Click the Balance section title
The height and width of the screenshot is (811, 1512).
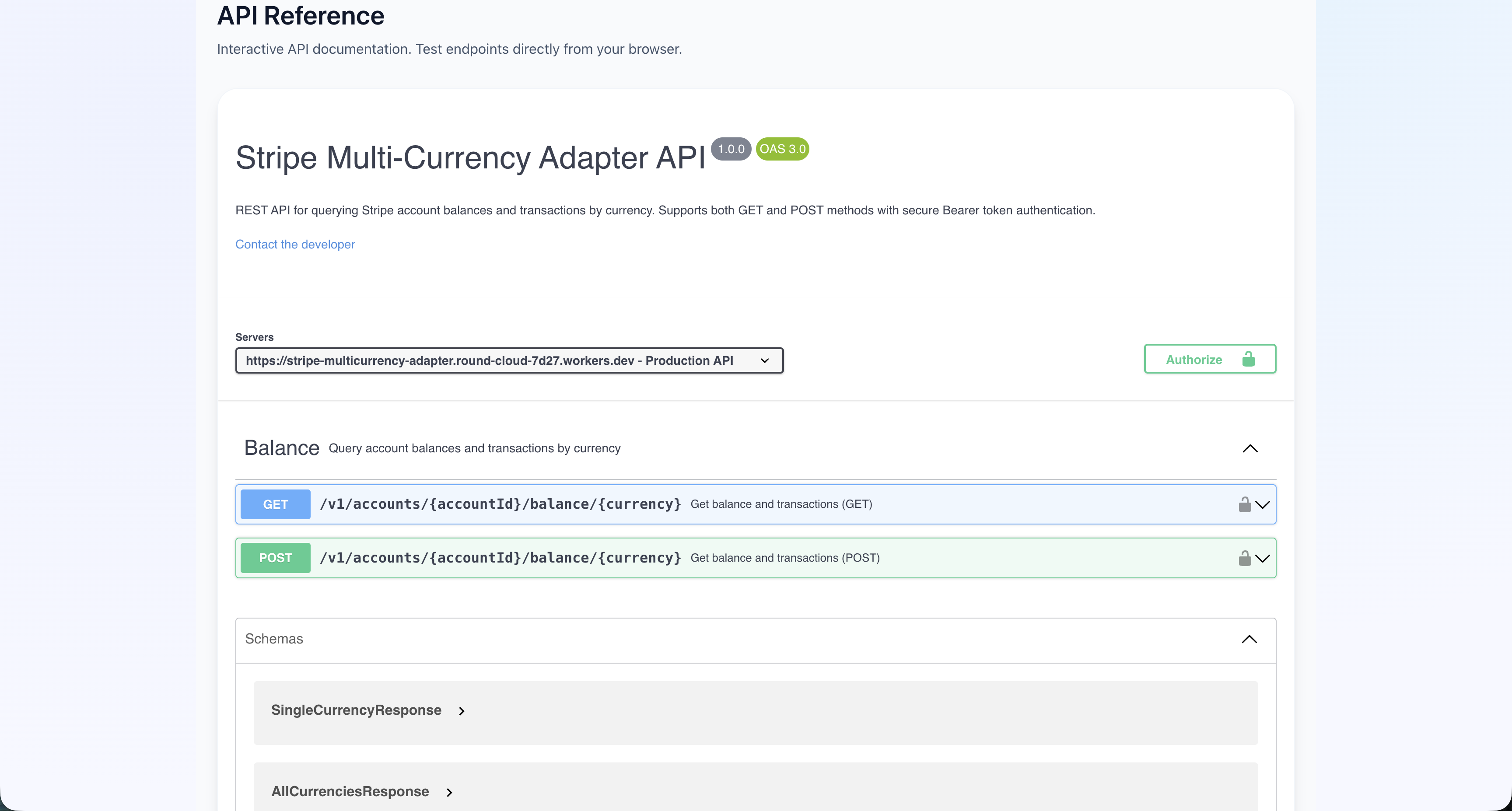click(x=282, y=447)
